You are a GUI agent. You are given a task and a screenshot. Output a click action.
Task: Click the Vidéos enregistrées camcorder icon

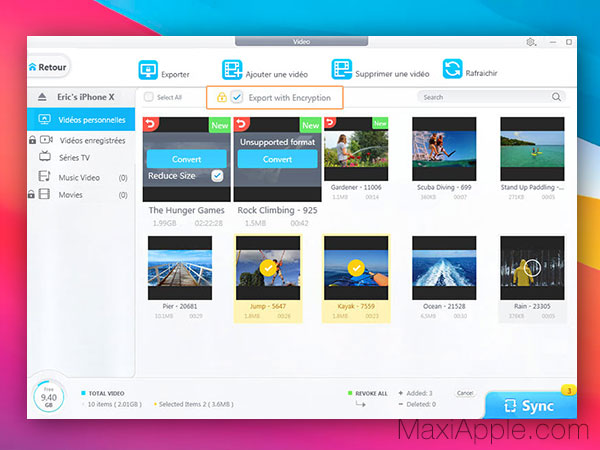pyautogui.click(x=46, y=140)
